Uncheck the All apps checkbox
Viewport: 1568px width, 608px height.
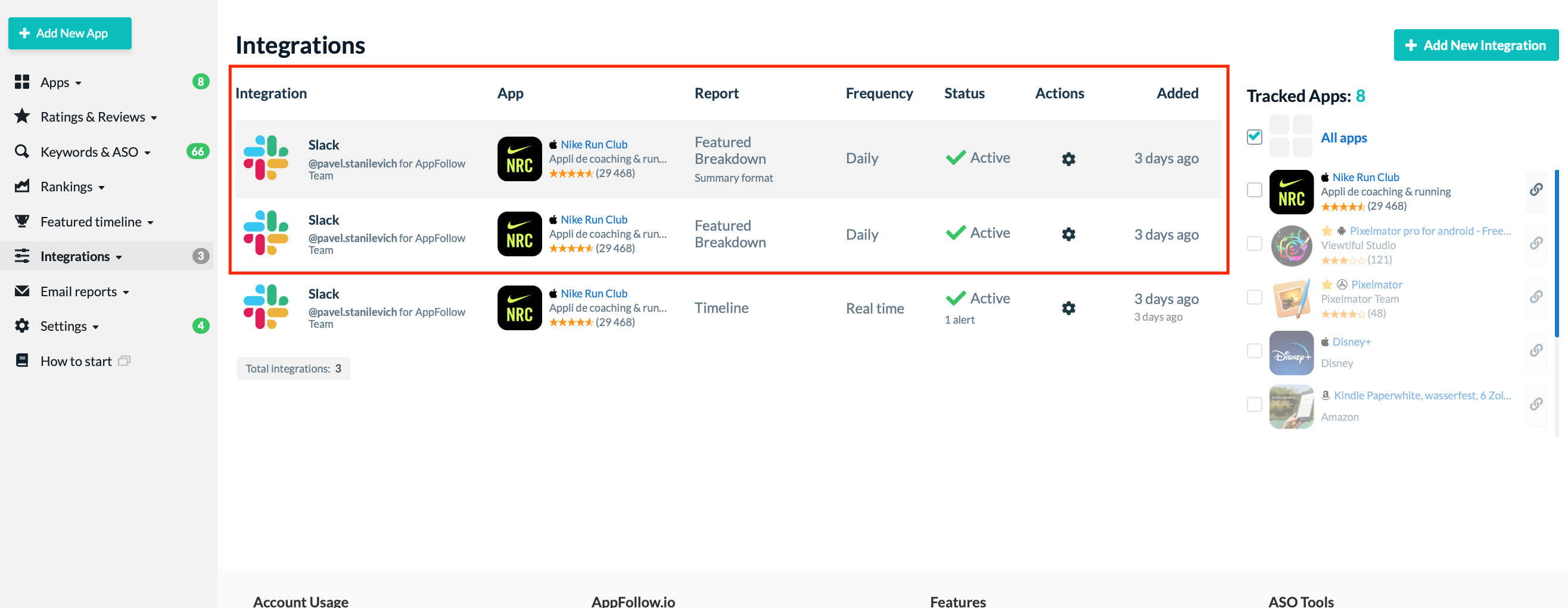tap(1255, 137)
